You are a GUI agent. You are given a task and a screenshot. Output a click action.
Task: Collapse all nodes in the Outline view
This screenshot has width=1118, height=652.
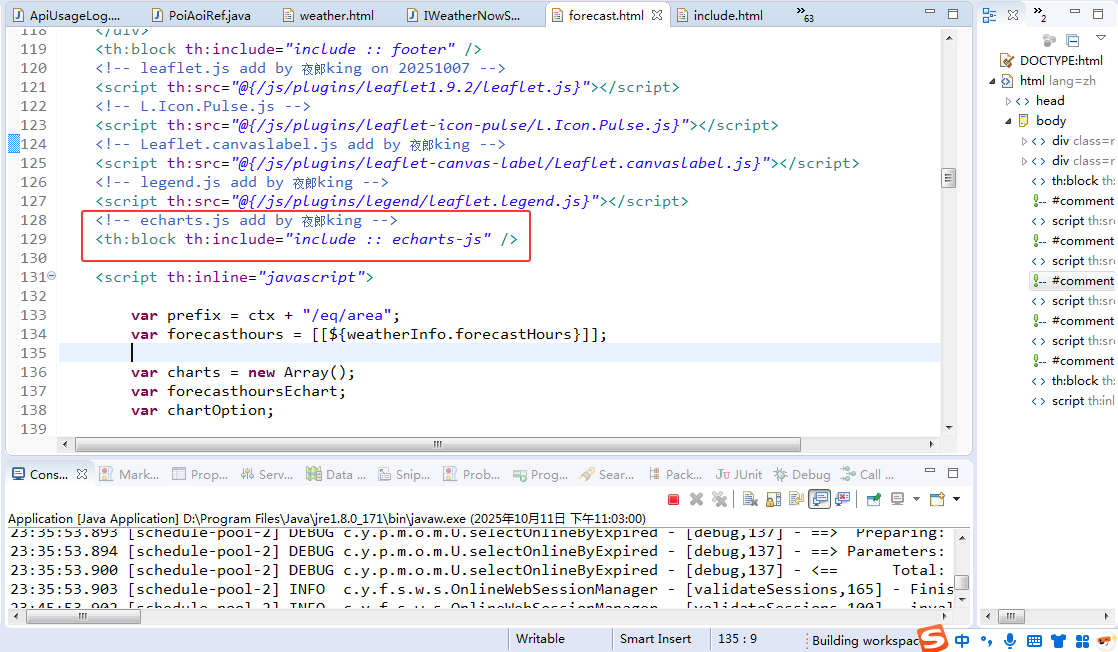(1072, 41)
